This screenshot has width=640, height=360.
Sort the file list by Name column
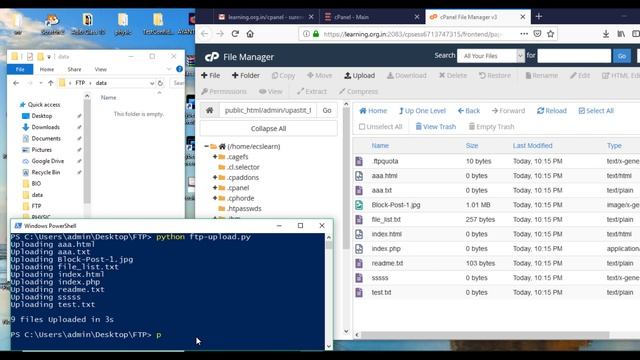tap(380, 146)
